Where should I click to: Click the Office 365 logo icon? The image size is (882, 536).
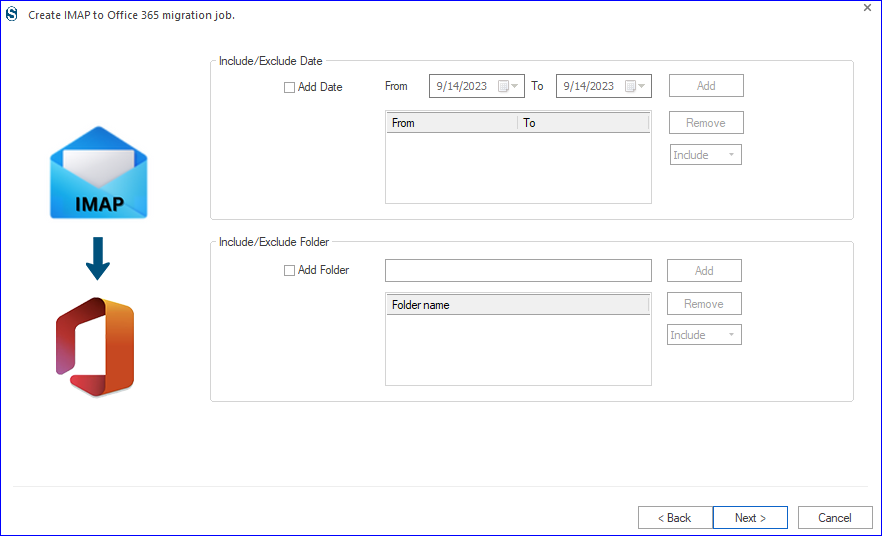pos(95,346)
